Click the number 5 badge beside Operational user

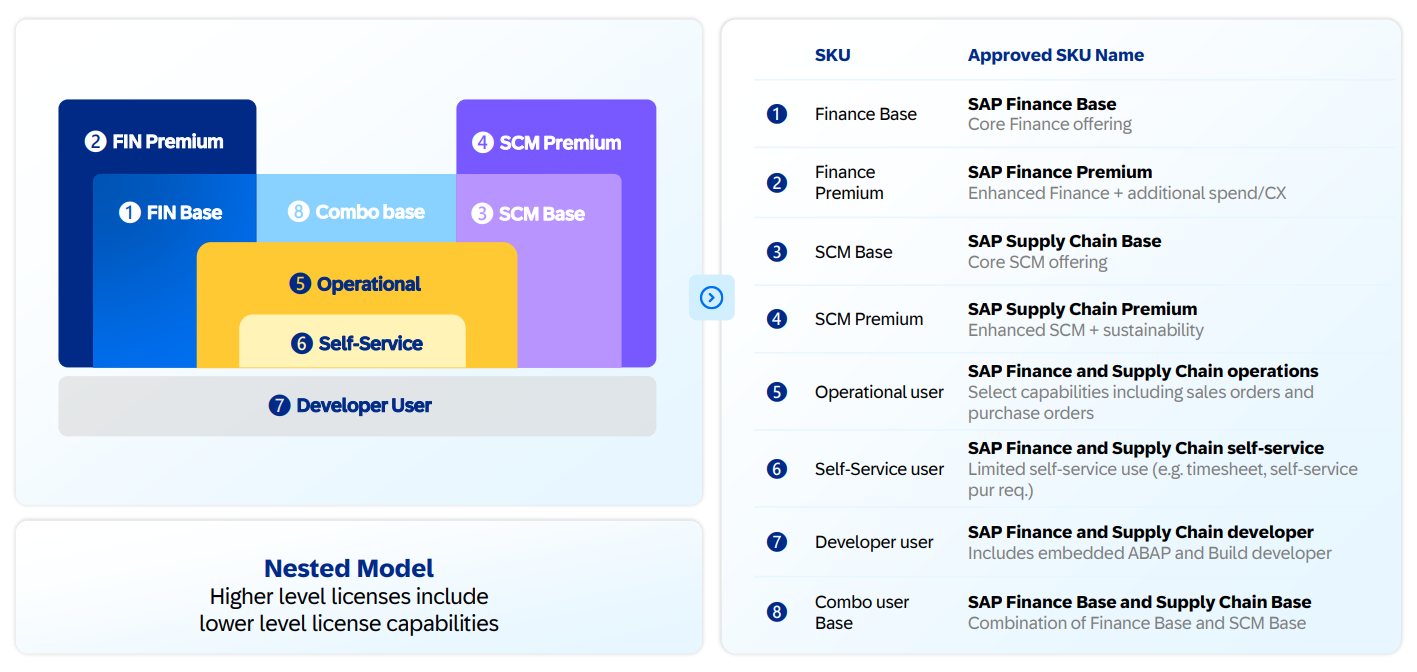click(x=777, y=392)
